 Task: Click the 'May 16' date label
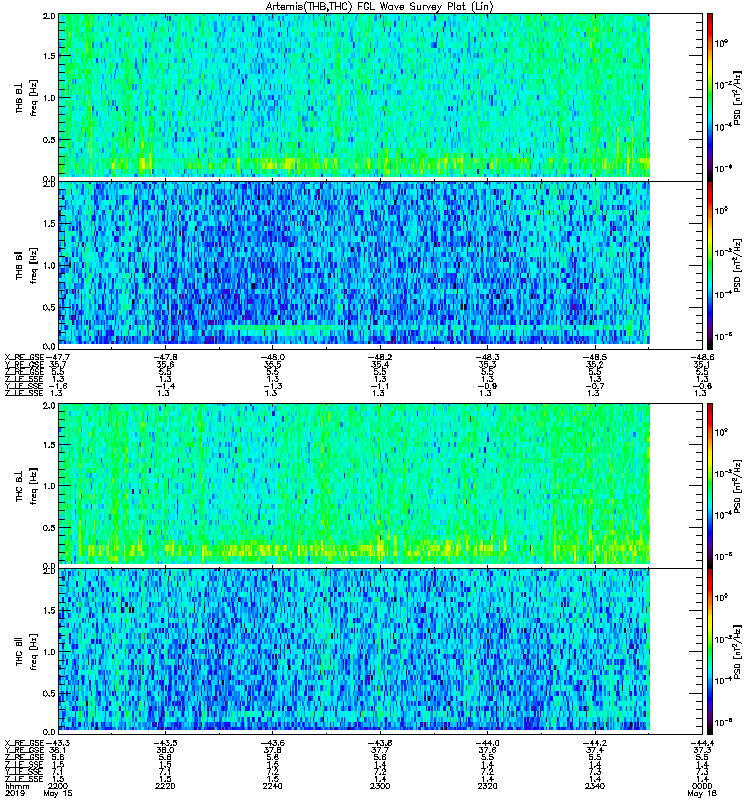click(x=702, y=793)
